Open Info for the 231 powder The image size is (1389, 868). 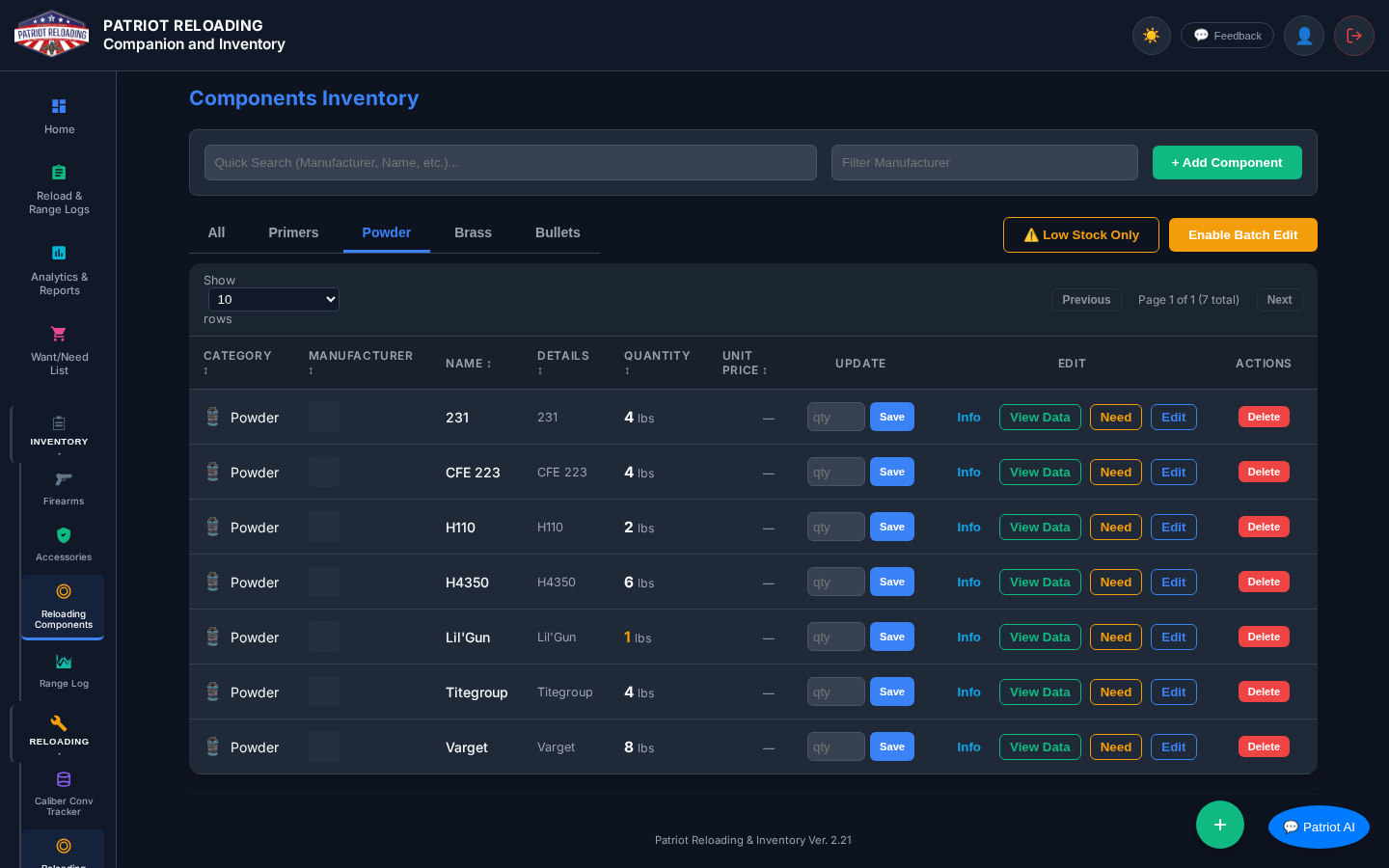[968, 417]
